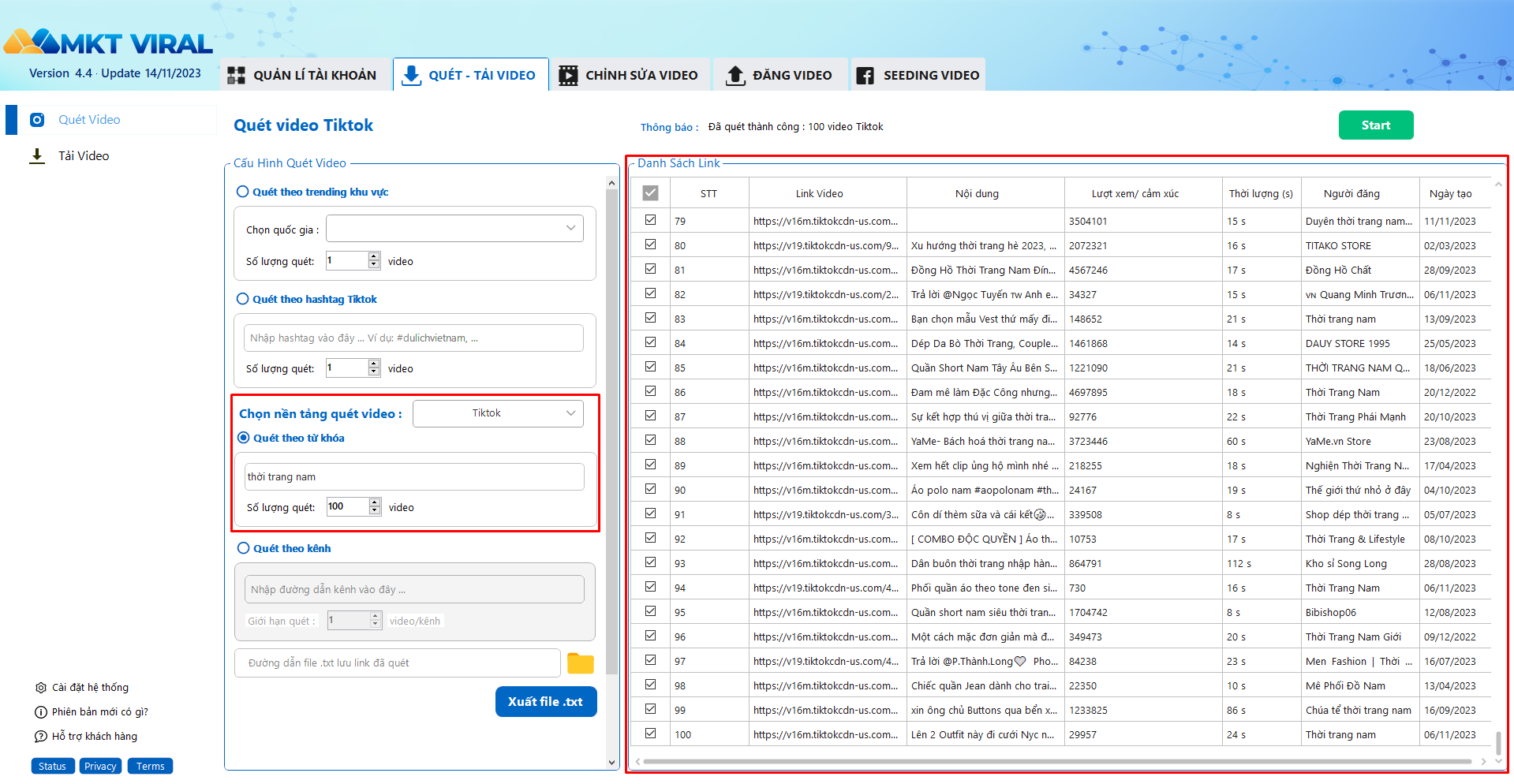
Task: Select Quét theo trending khu vực radio
Action: 243,192
